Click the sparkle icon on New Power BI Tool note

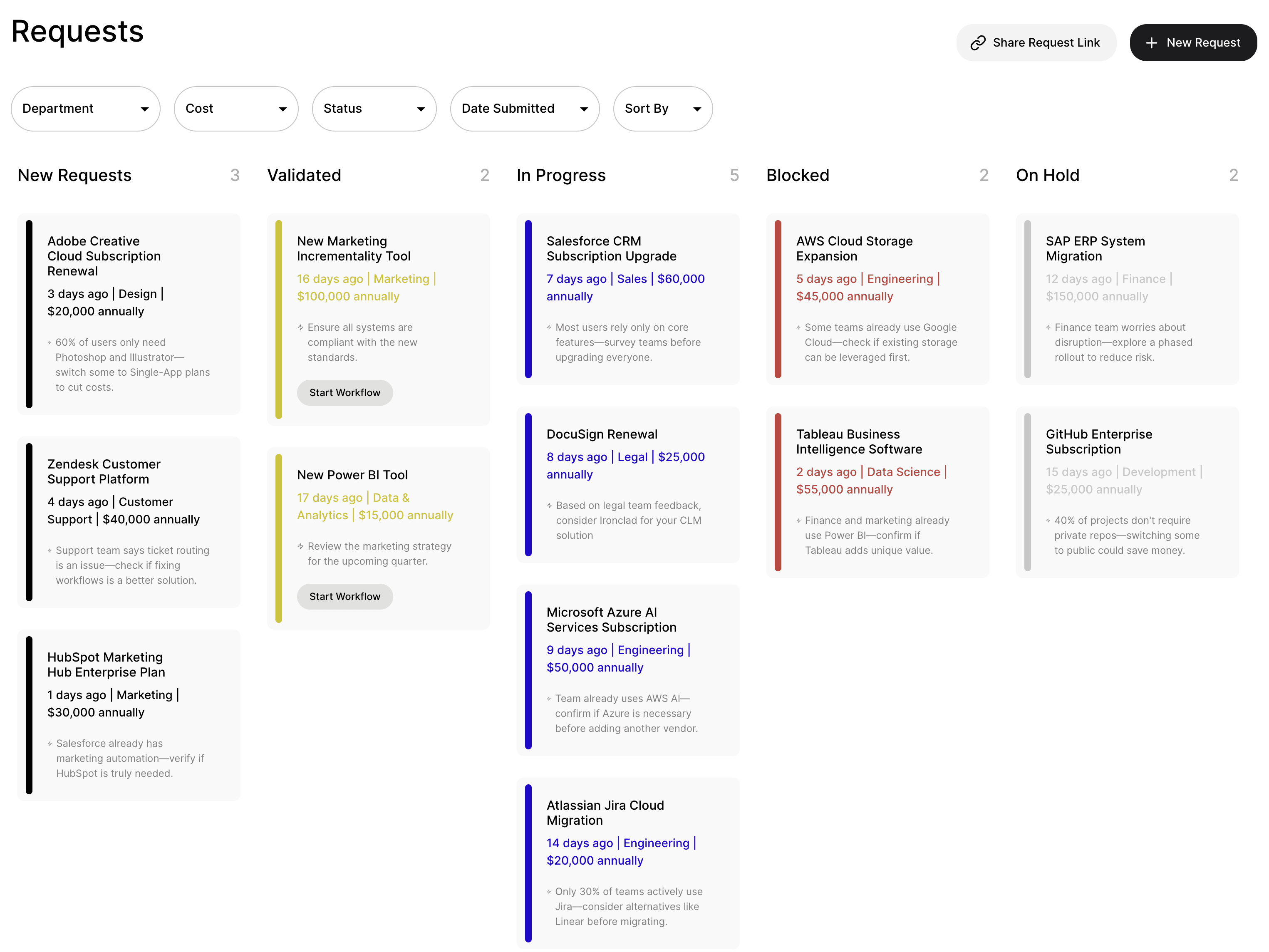pos(300,546)
